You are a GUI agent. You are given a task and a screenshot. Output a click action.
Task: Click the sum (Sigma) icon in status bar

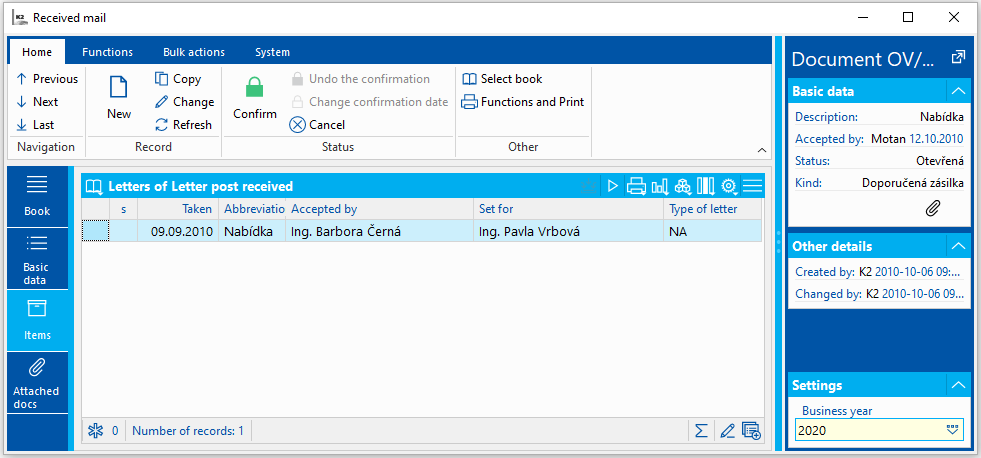(701, 431)
